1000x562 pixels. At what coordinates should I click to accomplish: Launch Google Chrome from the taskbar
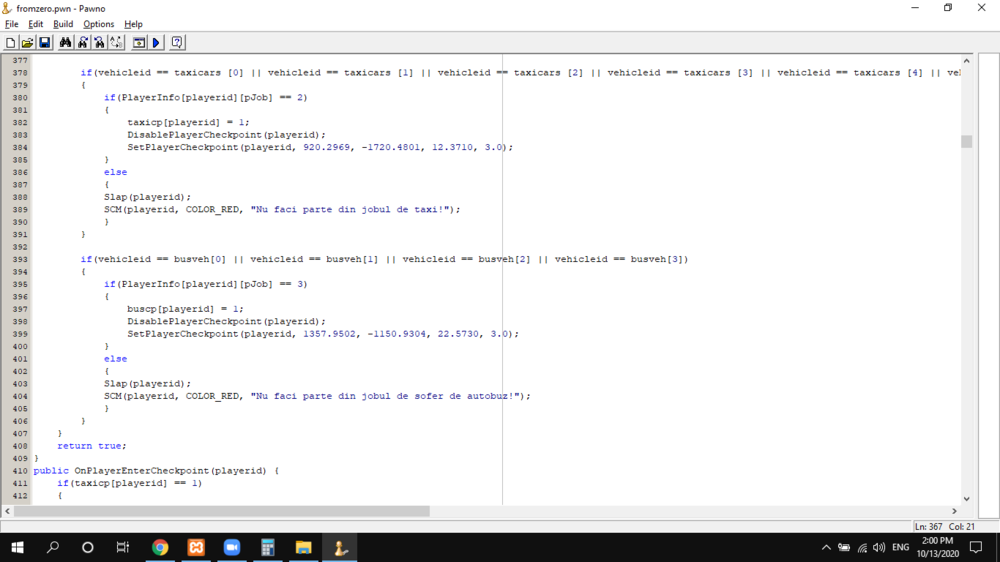[160, 547]
